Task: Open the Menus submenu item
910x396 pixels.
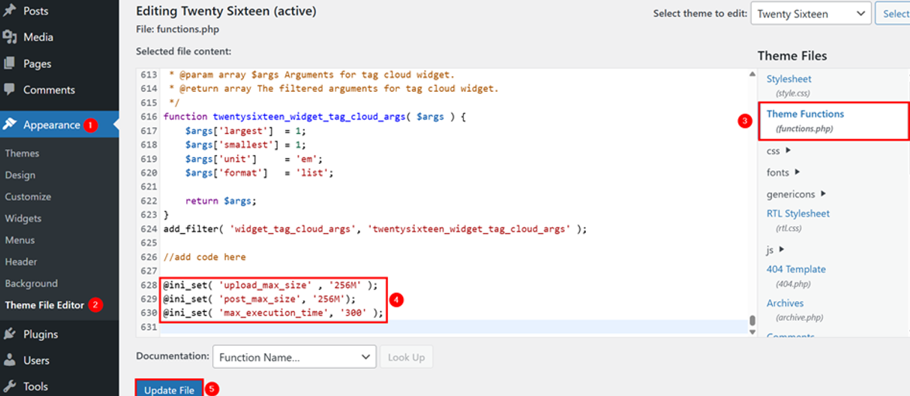Action: pos(20,240)
